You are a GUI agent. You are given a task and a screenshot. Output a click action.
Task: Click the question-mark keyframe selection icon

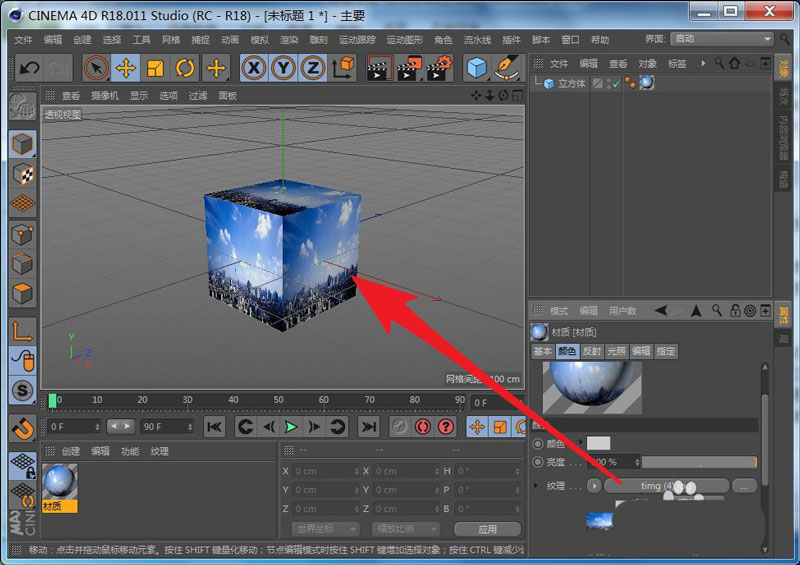tap(446, 427)
